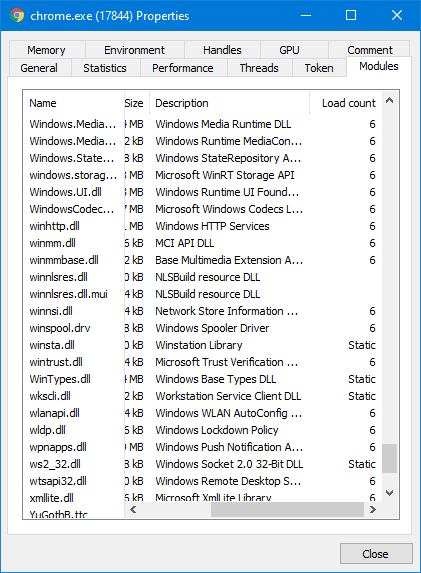This screenshot has width=421, height=573.
Task: Select the Windows.UI.dll module row
Action: pos(202,192)
